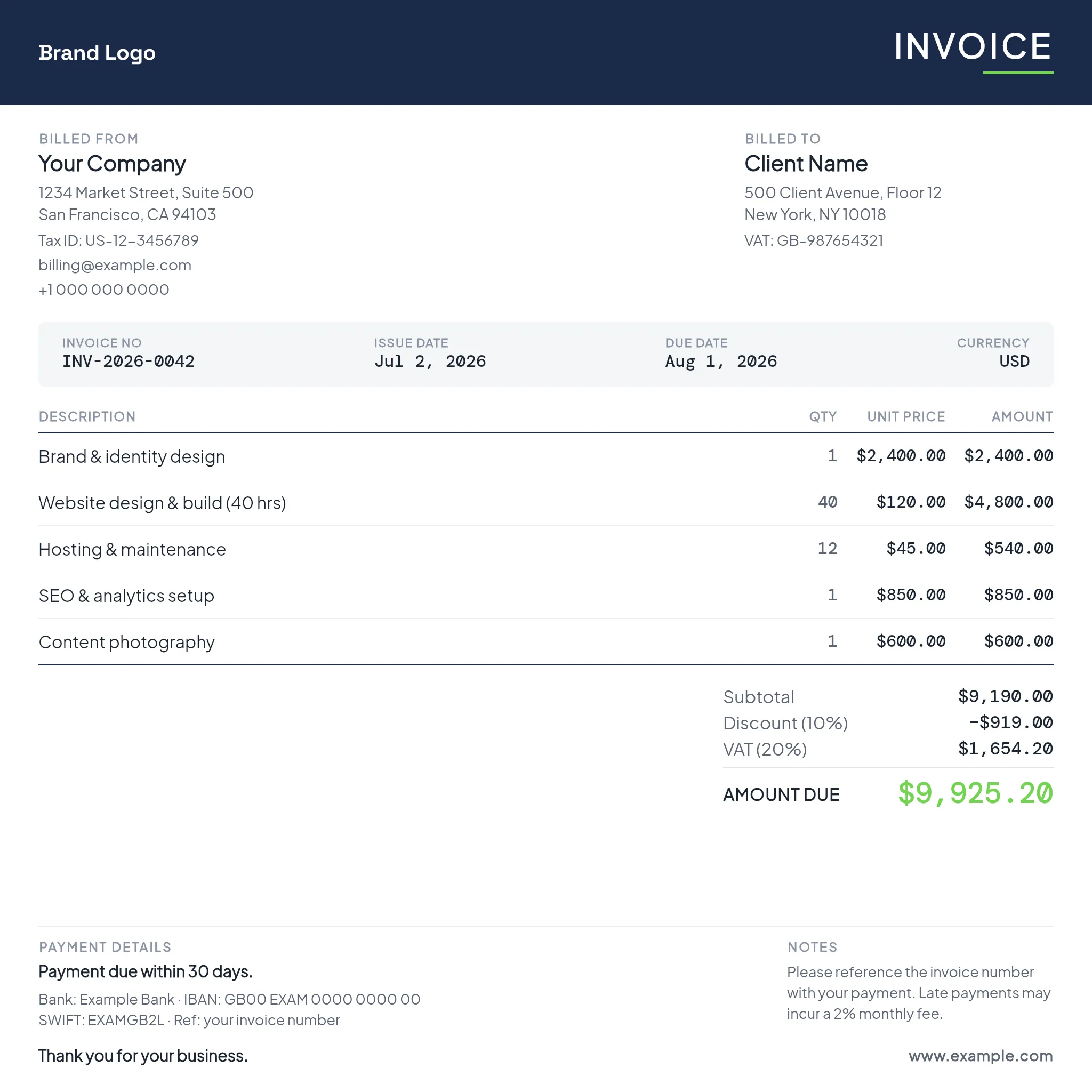Click the Subtotal label
The height and width of the screenshot is (1092, 1092).
point(759,697)
